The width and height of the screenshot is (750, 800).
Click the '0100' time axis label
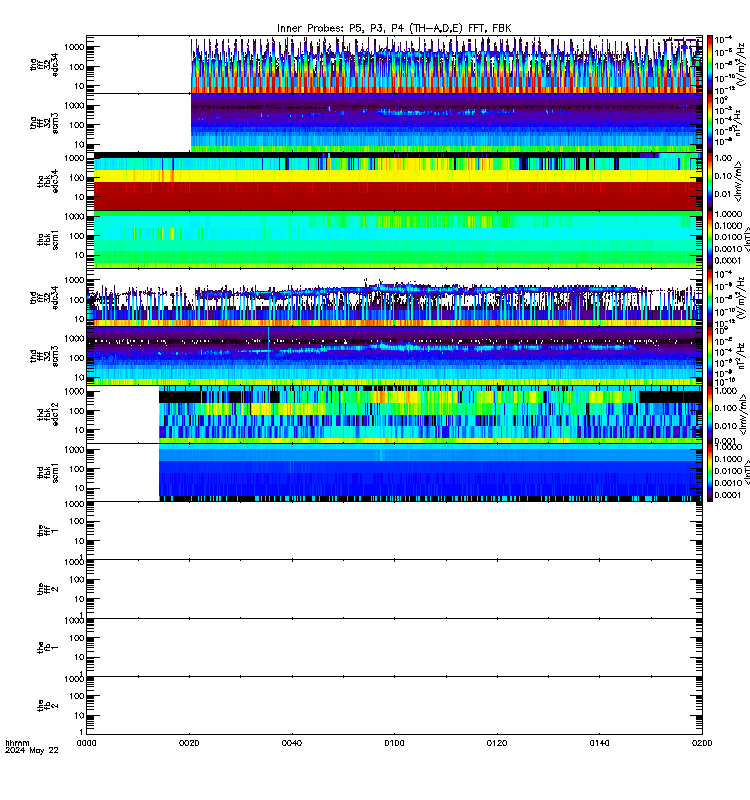pyautogui.click(x=394, y=743)
